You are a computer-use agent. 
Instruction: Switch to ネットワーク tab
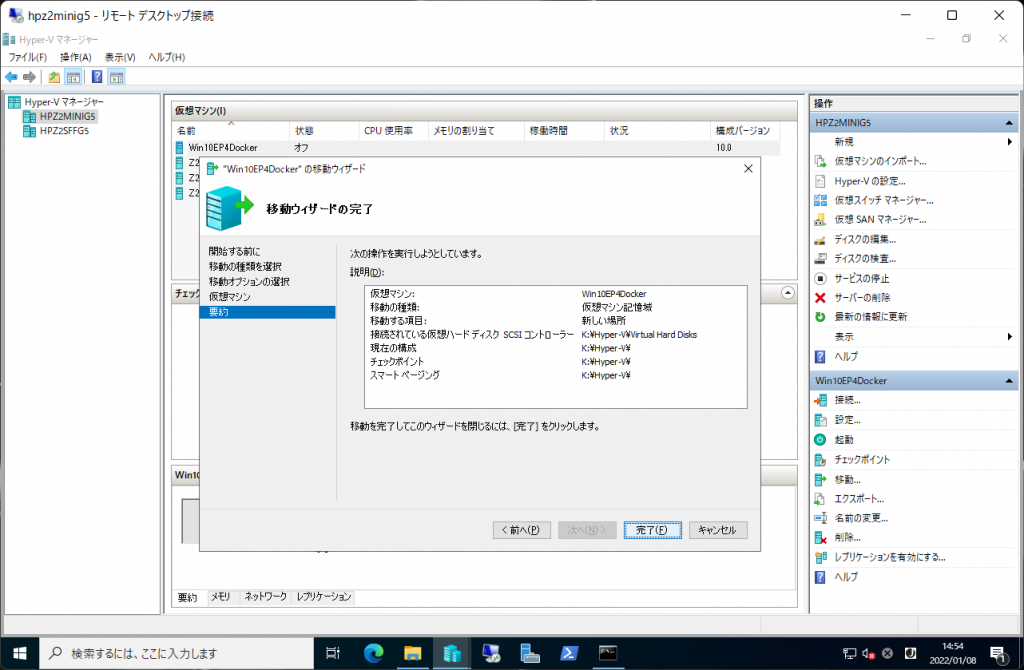point(265,597)
